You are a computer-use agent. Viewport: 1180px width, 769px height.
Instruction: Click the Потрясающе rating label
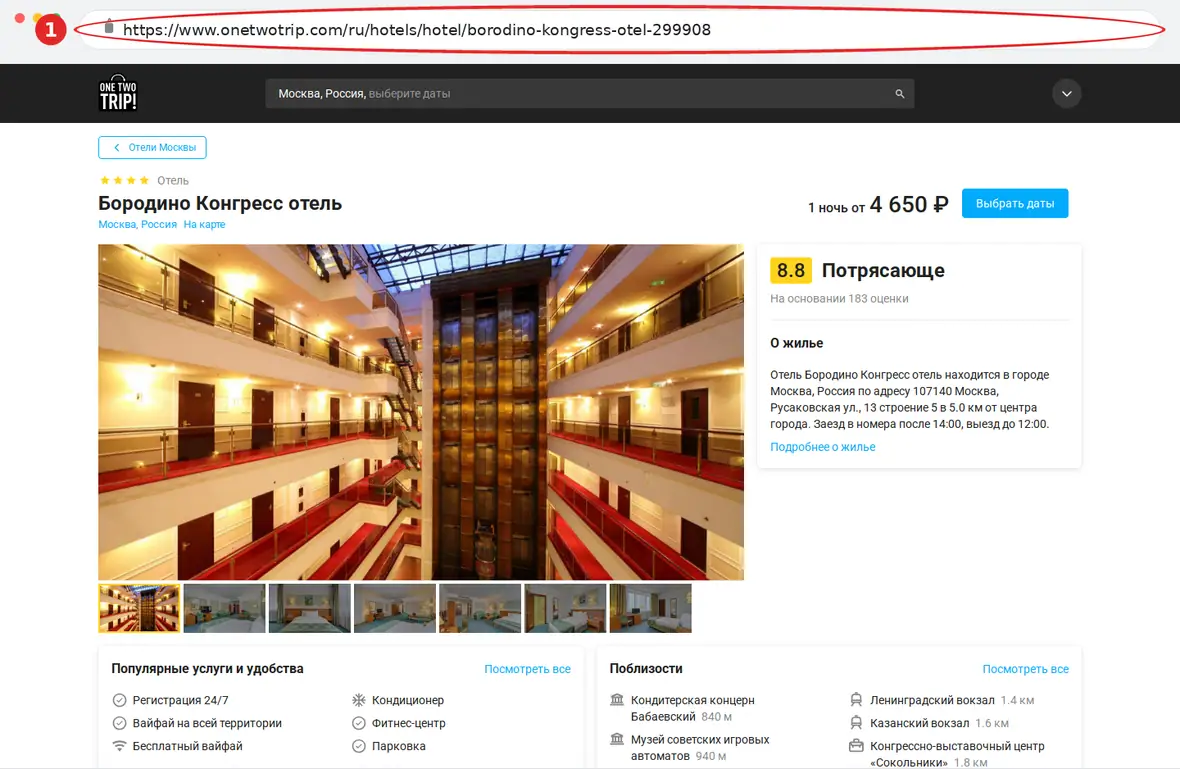click(883, 270)
